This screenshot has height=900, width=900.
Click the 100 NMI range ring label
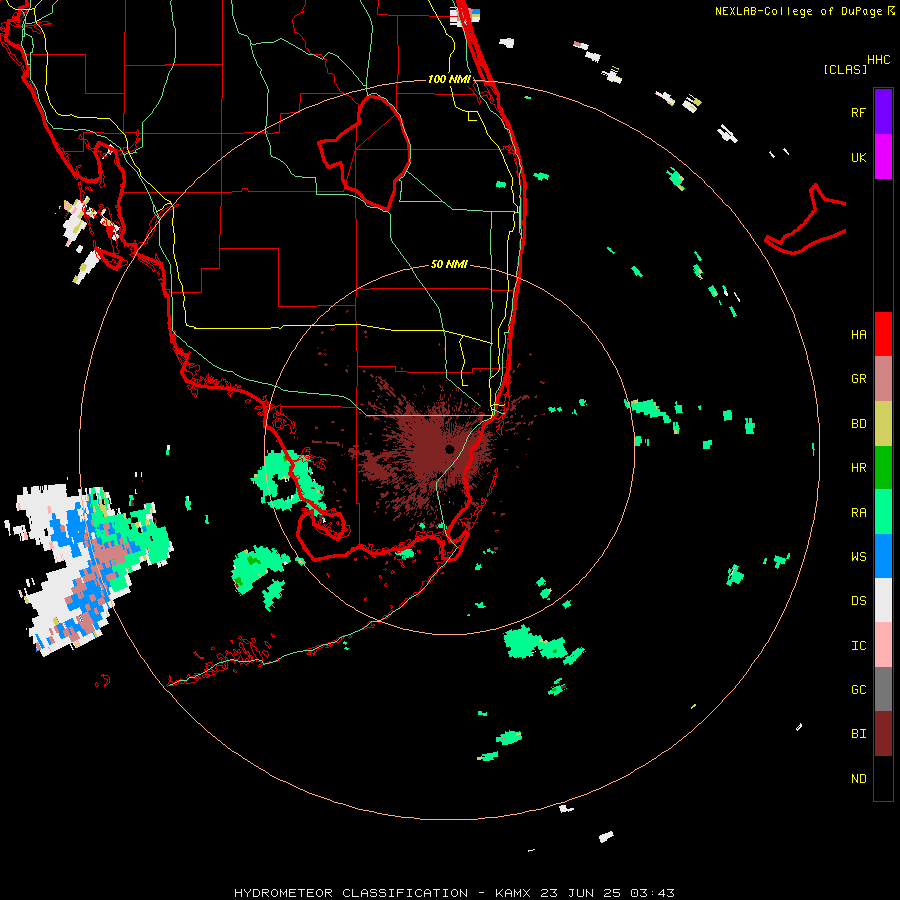[449, 79]
